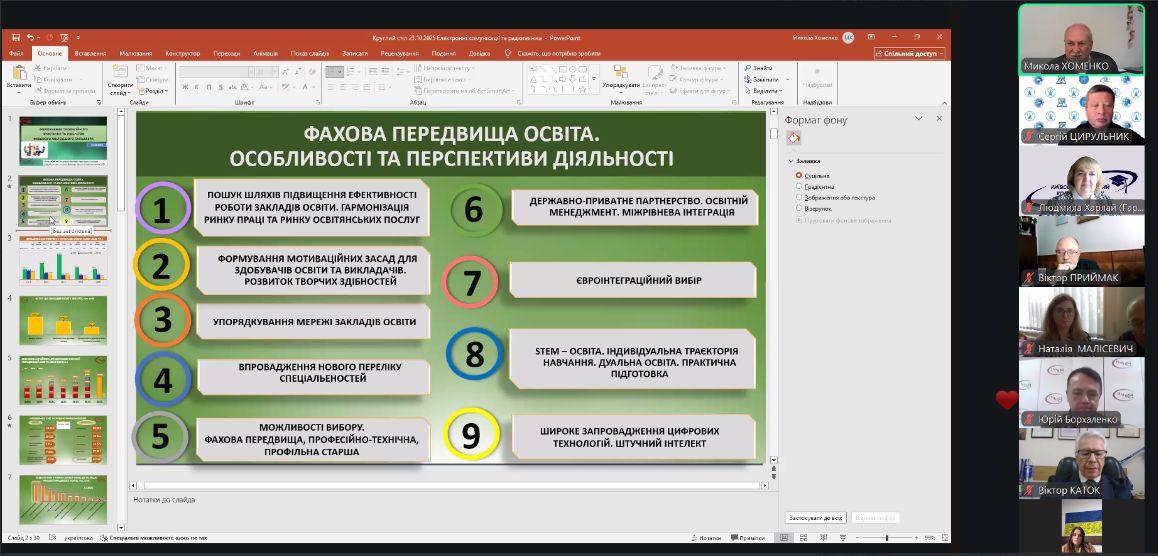
Task: Select the Візерунок fill radio button
Action: click(799, 208)
